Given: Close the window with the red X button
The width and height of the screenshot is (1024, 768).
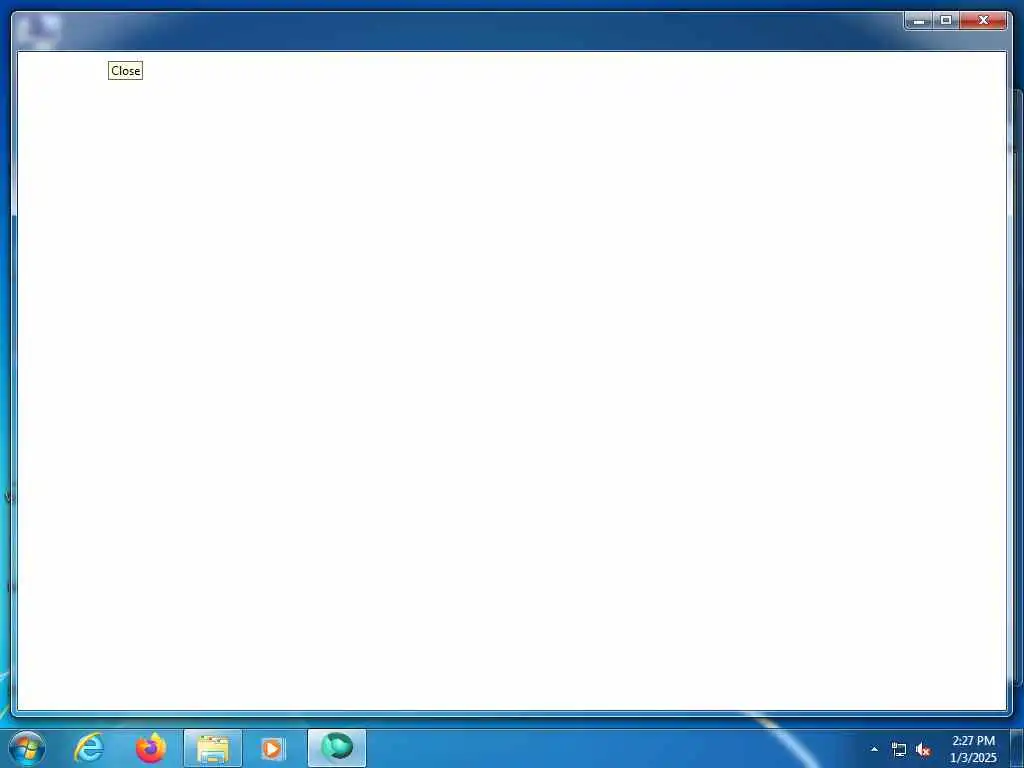Looking at the screenshot, I should tap(983, 21).
